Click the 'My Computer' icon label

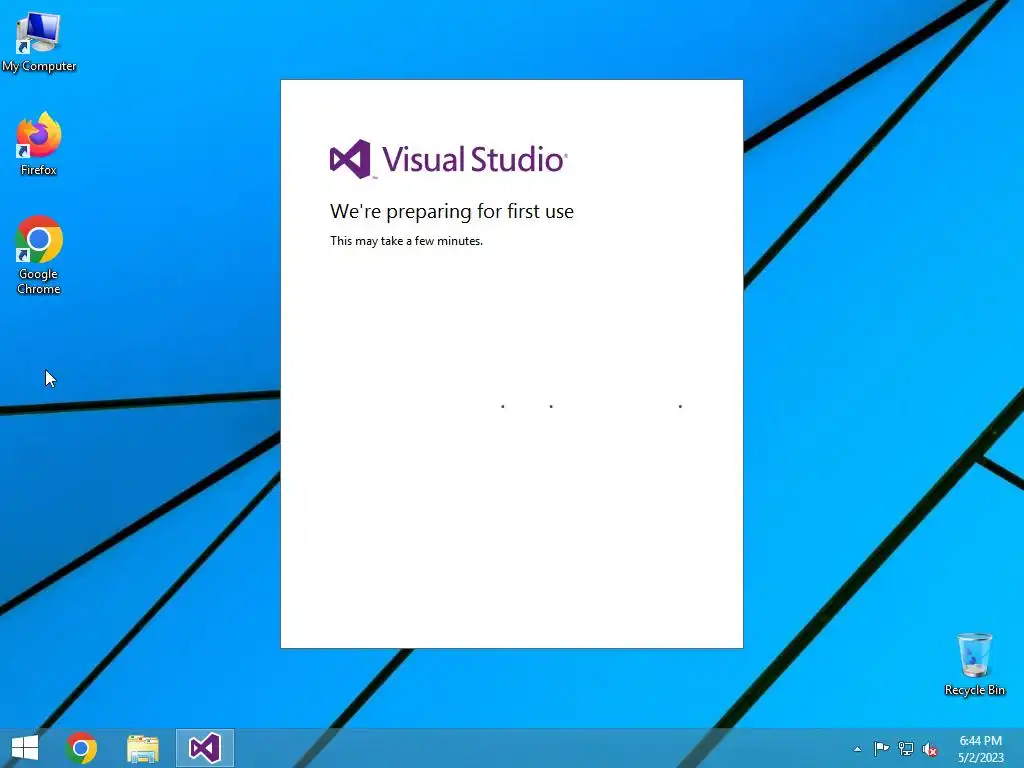39,66
